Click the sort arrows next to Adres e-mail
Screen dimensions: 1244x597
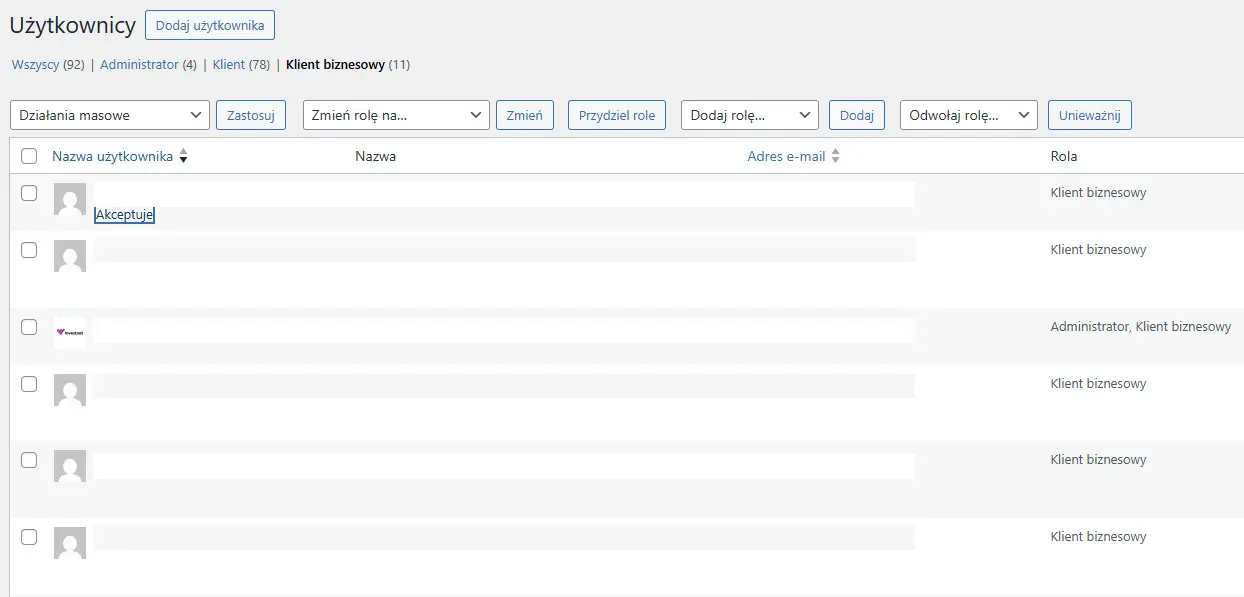click(x=835, y=157)
